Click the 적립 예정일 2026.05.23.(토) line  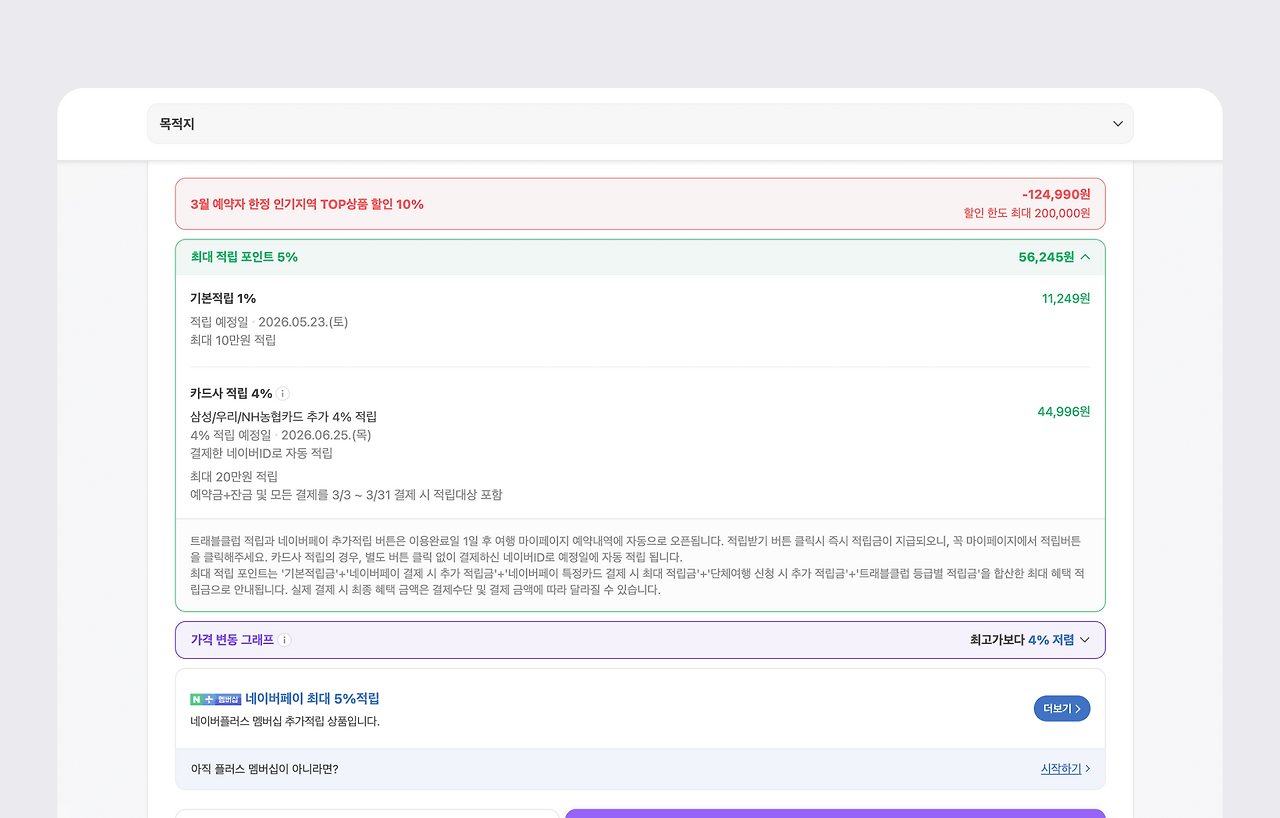click(269, 321)
